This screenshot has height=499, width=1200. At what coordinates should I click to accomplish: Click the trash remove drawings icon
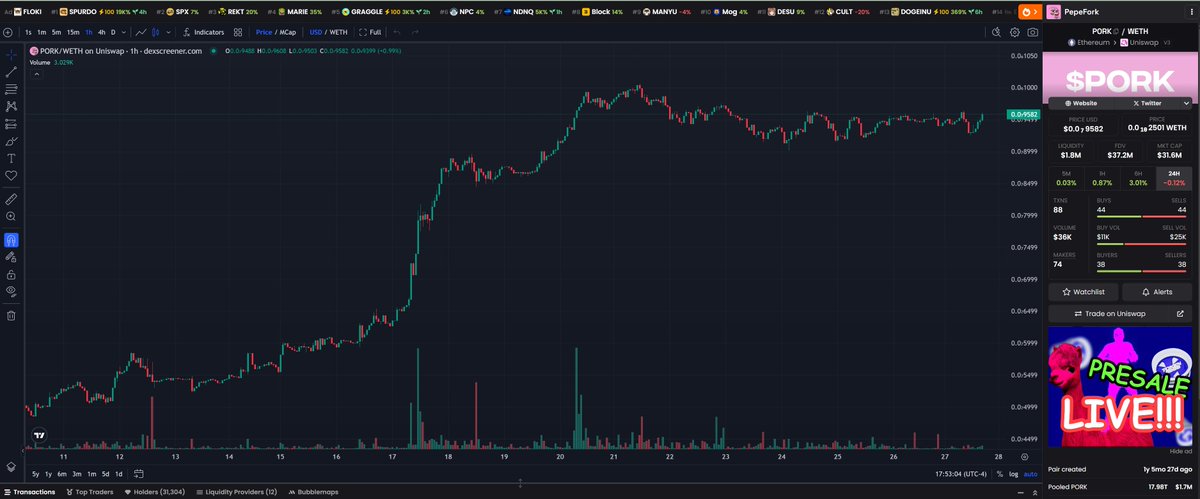point(11,315)
